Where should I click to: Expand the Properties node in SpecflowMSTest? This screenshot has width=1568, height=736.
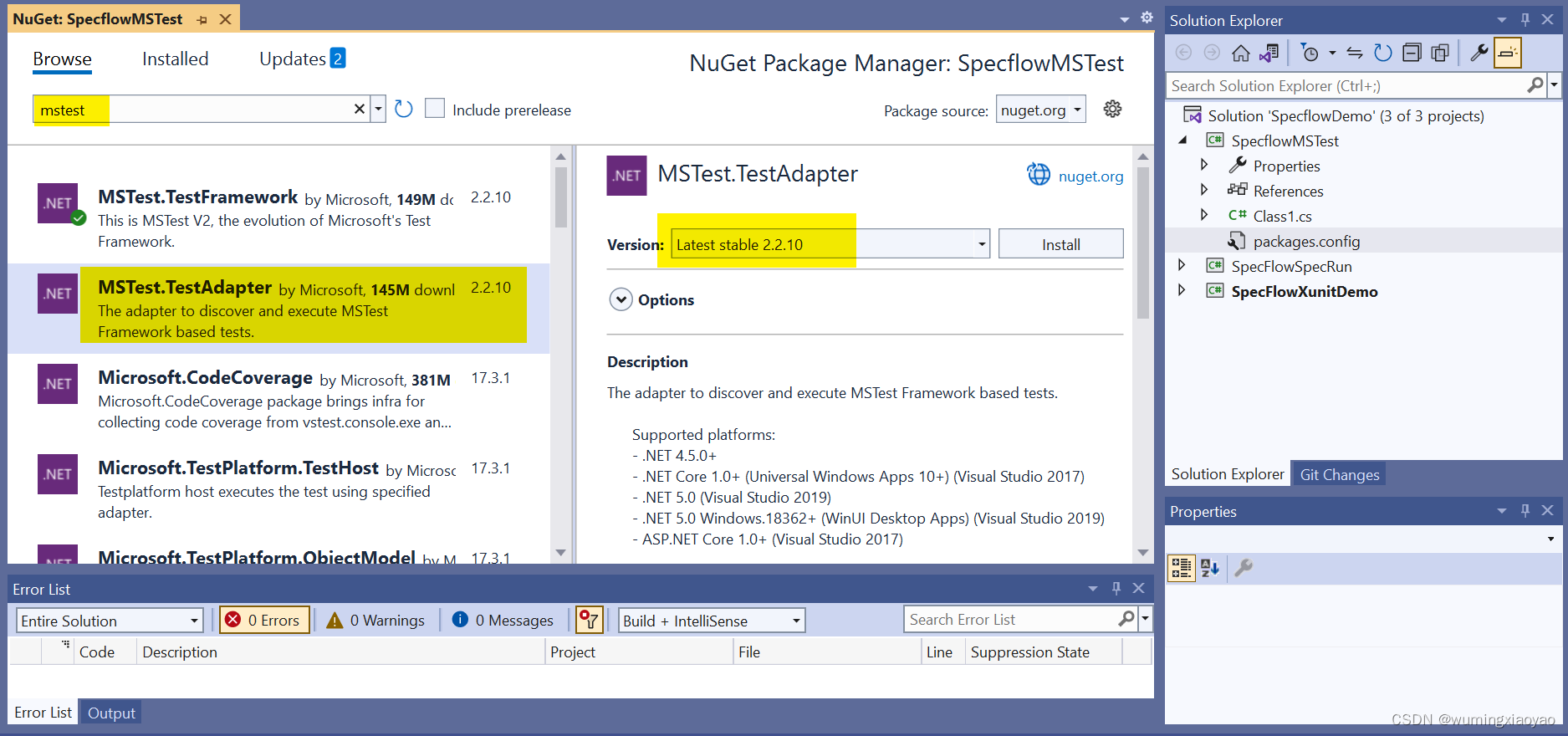click(1204, 165)
